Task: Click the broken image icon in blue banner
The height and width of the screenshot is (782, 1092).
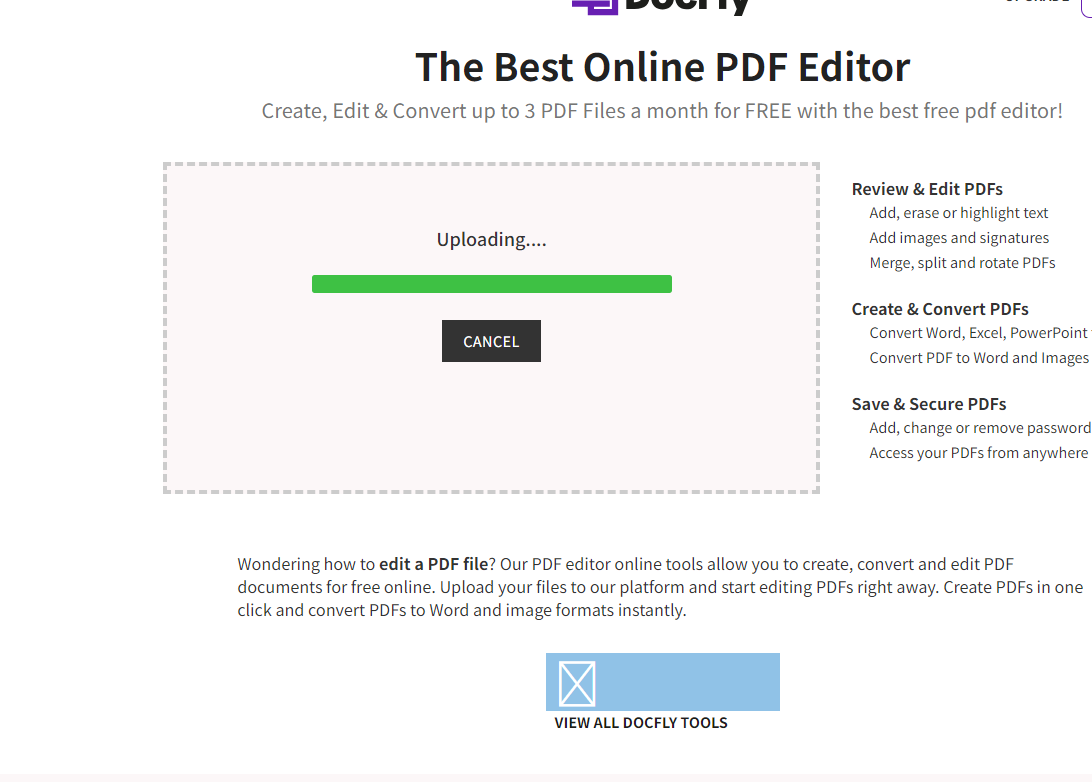Action: [577, 684]
